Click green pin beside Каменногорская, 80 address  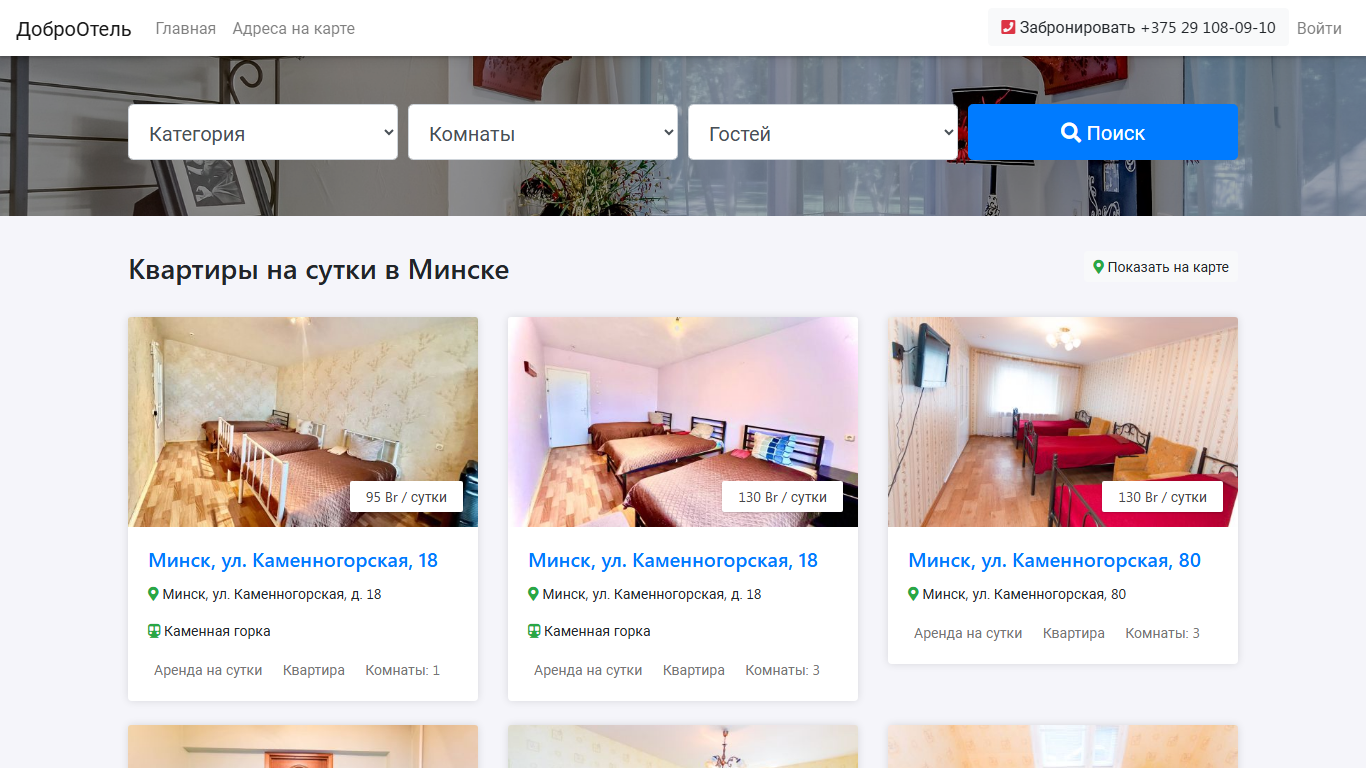(913, 594)
